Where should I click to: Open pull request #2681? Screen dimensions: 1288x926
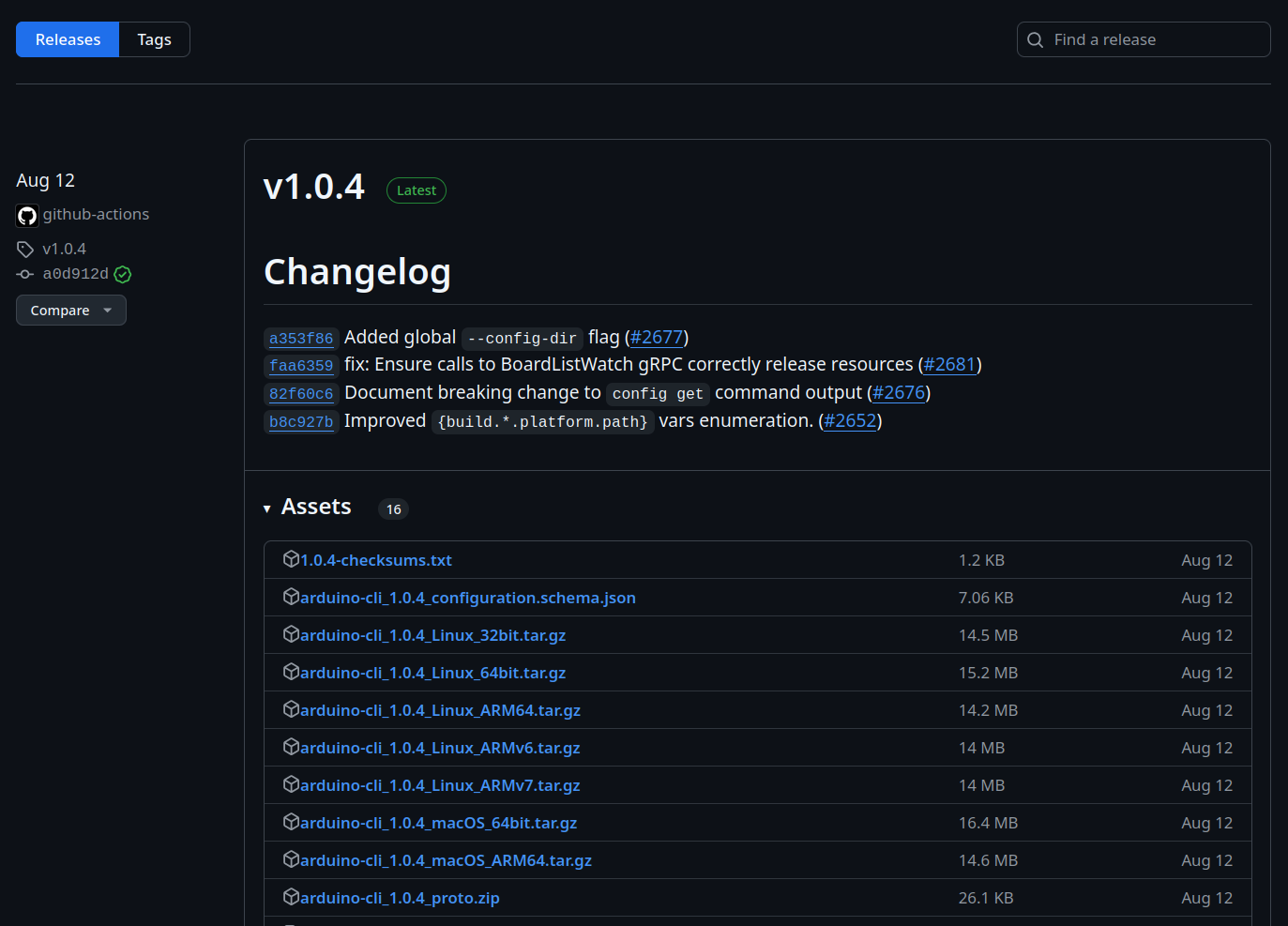click(950, 365)
